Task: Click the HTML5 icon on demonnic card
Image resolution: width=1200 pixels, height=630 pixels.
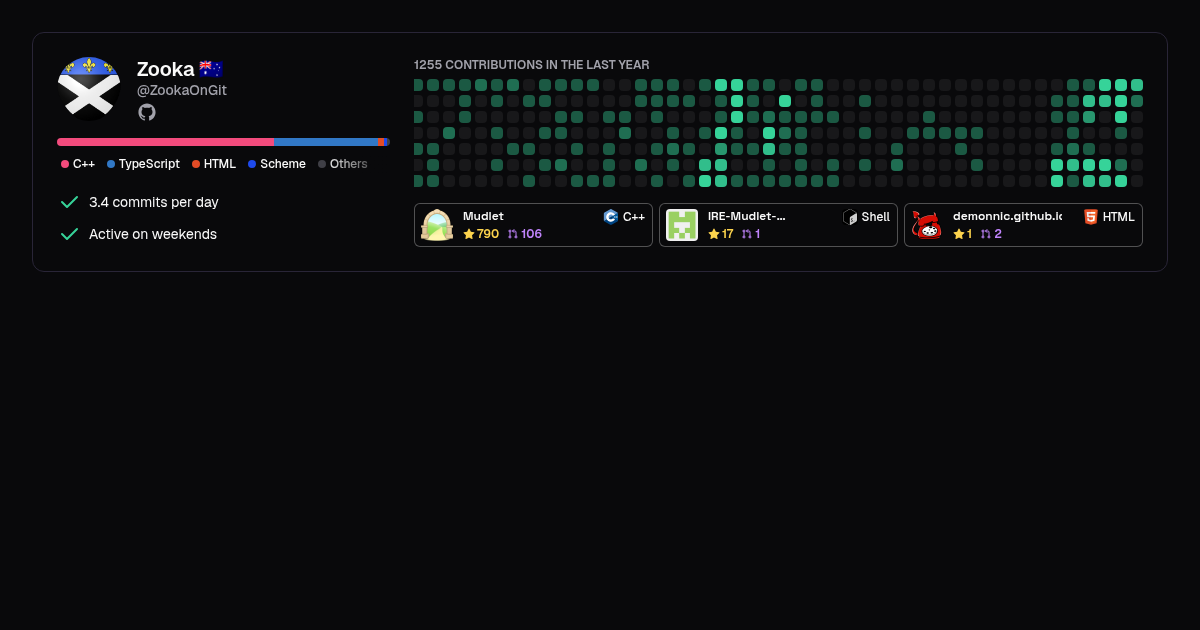Action: [x=1091, y=217]
